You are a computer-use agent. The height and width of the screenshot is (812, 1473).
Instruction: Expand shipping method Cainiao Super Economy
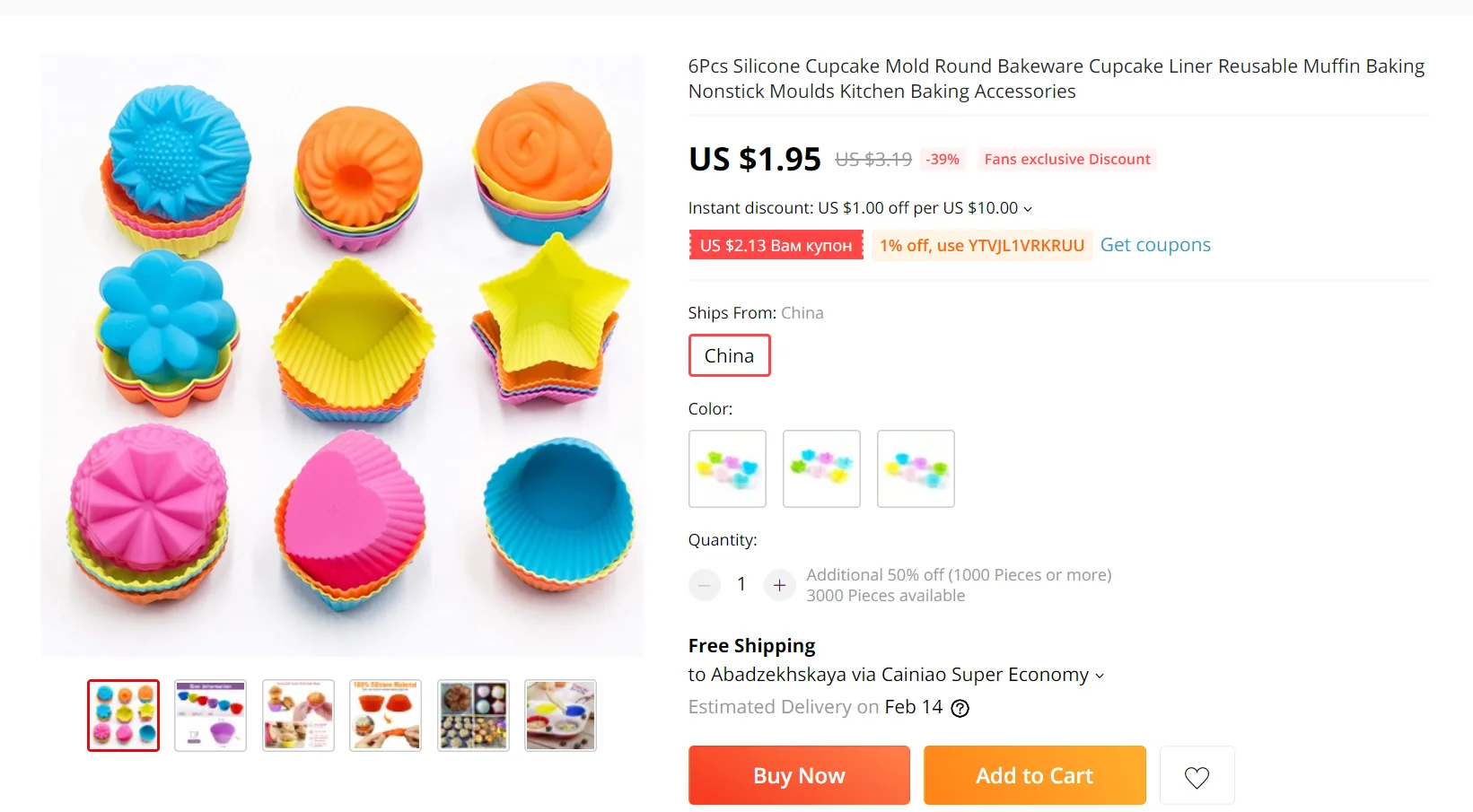pyautogui.click(x=1100, y=676)
